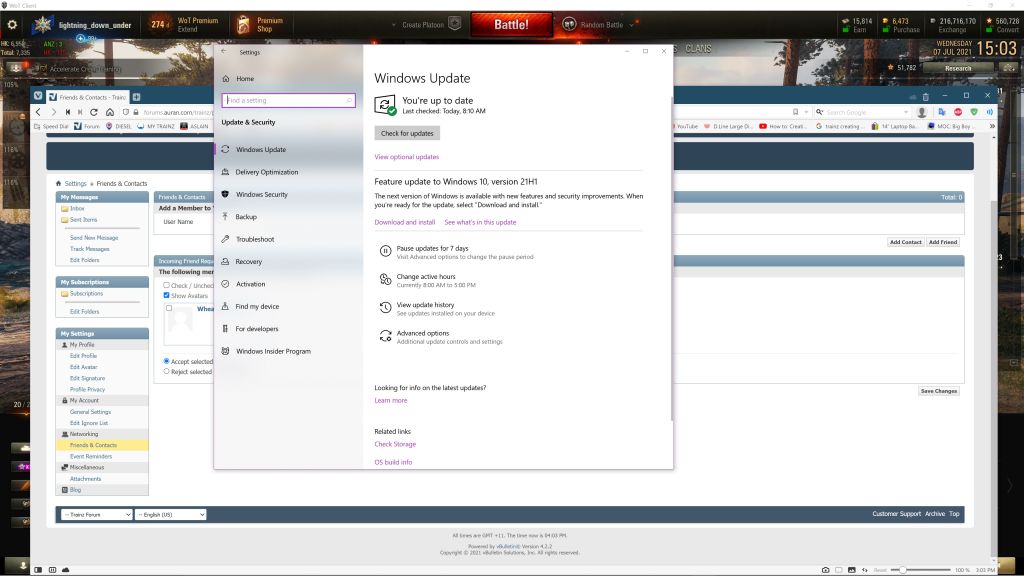Click Check for updates button
This screenshot has height=576, width=1024.
point(407,133)
